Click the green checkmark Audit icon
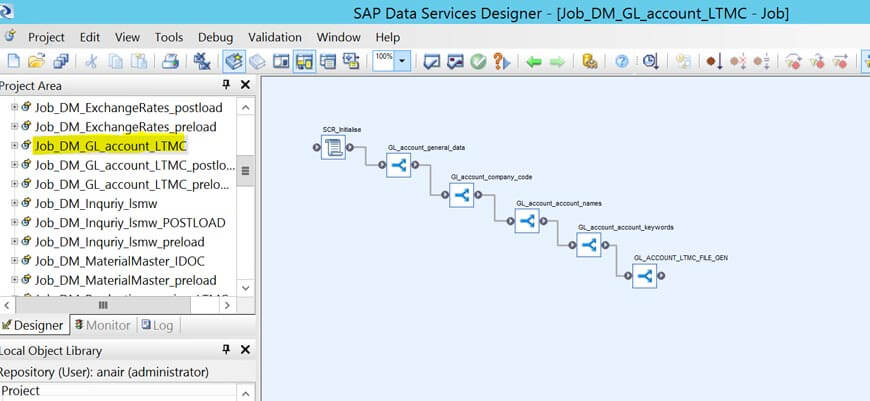The height and width of the screenshot is (401, 870). point(478,62)
